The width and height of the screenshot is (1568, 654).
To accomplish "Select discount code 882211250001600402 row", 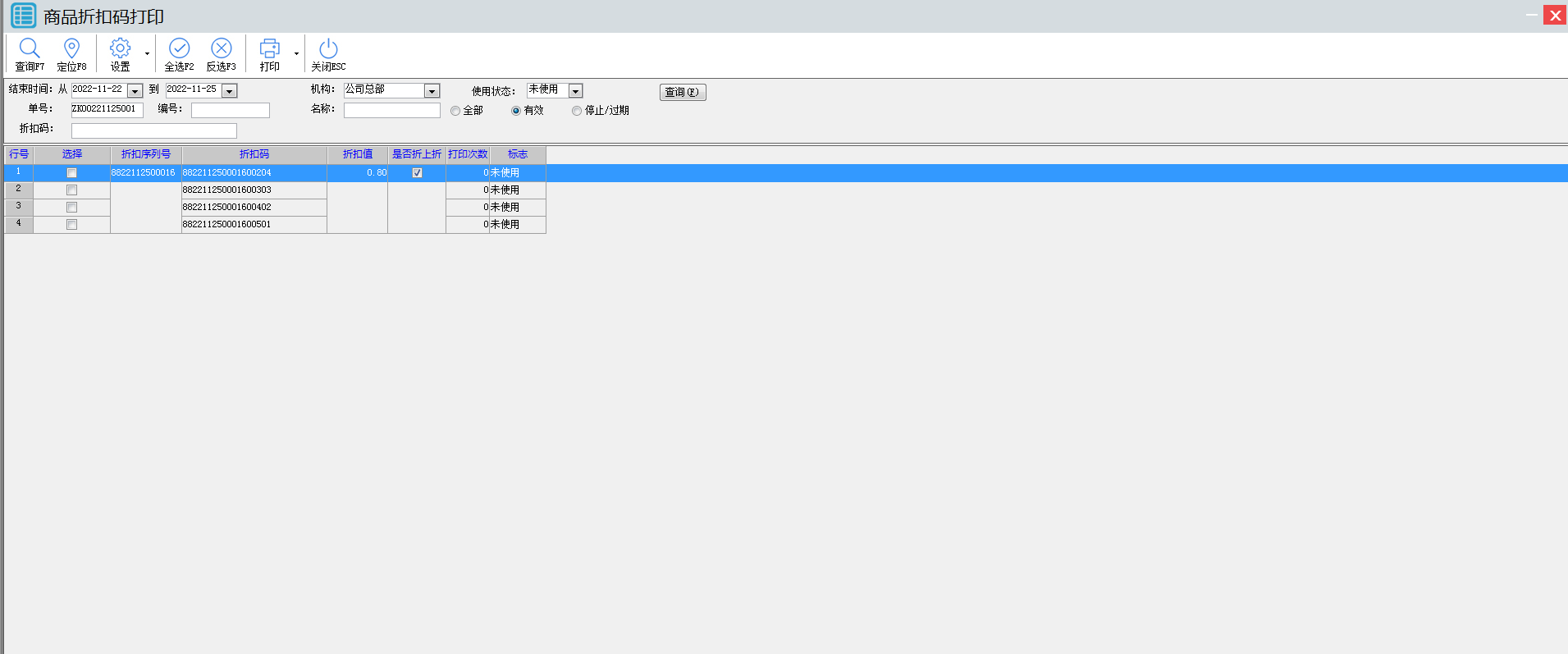I will tap(227, 208).
